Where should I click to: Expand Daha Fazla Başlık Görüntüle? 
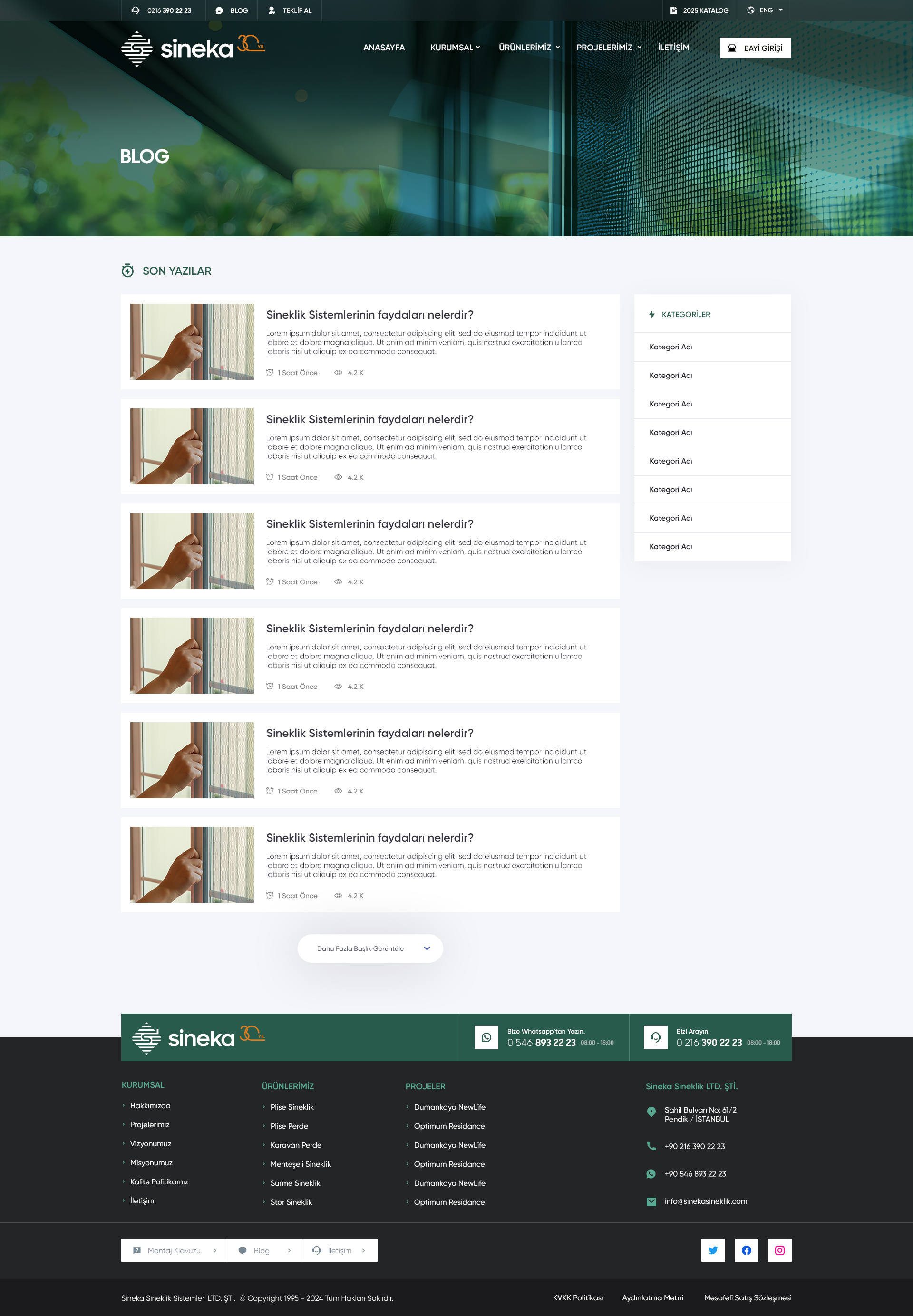pyautogui.click(x=370, y=948)
